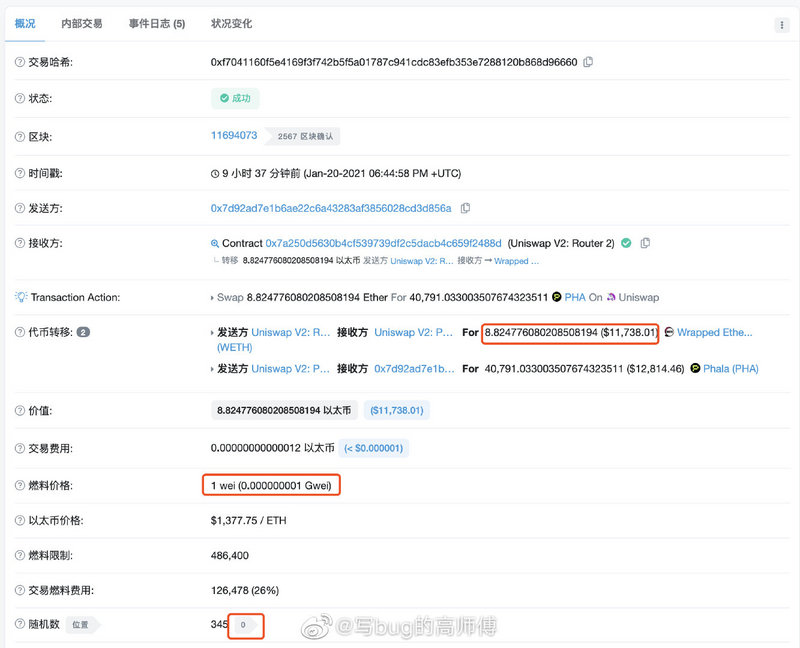Copy the transaction hash to clipboard
The height and width of the screenshot is (648, 800).
[x=588, y=62]
